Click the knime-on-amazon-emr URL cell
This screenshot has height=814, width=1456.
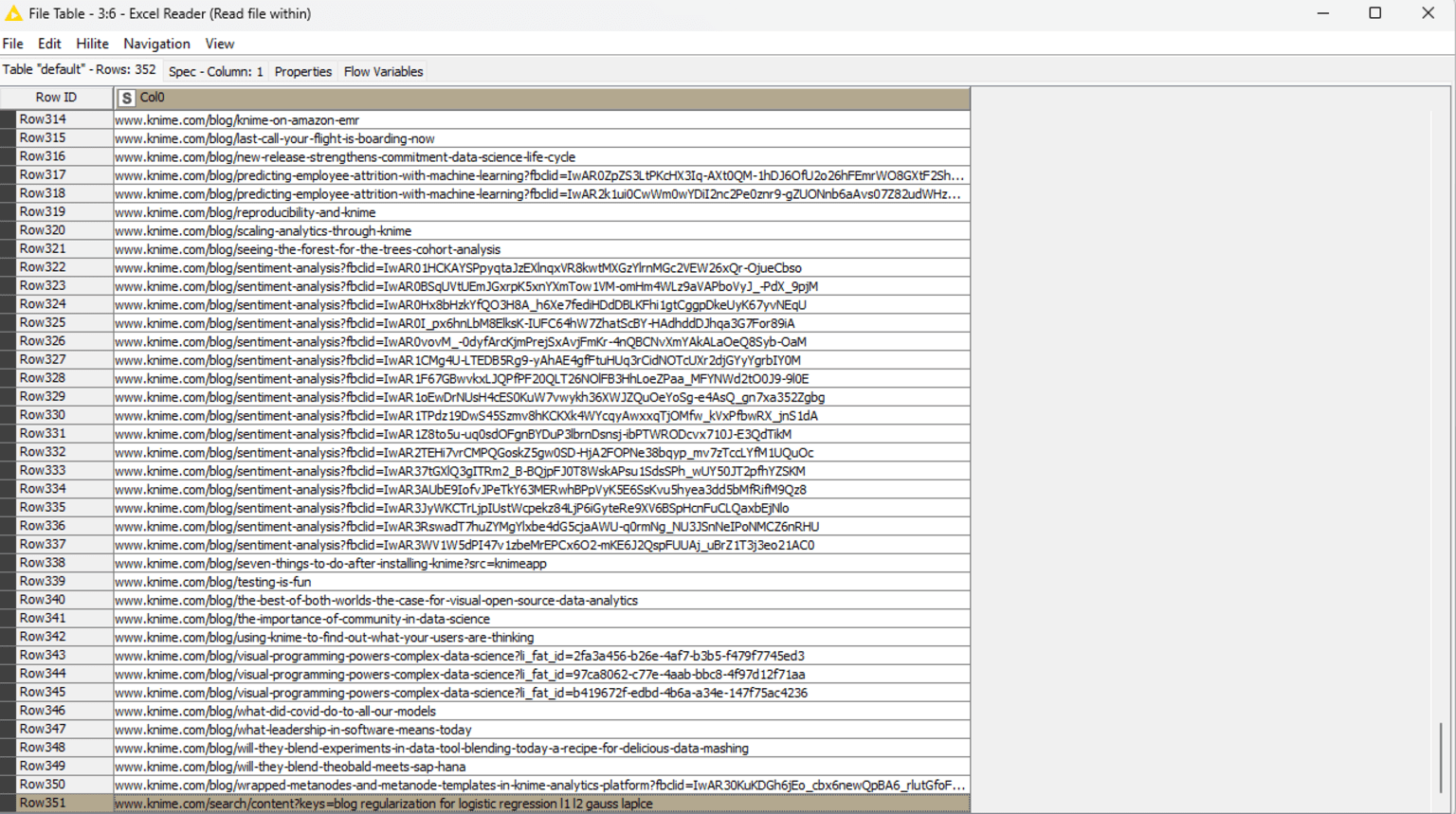point(542,120)
